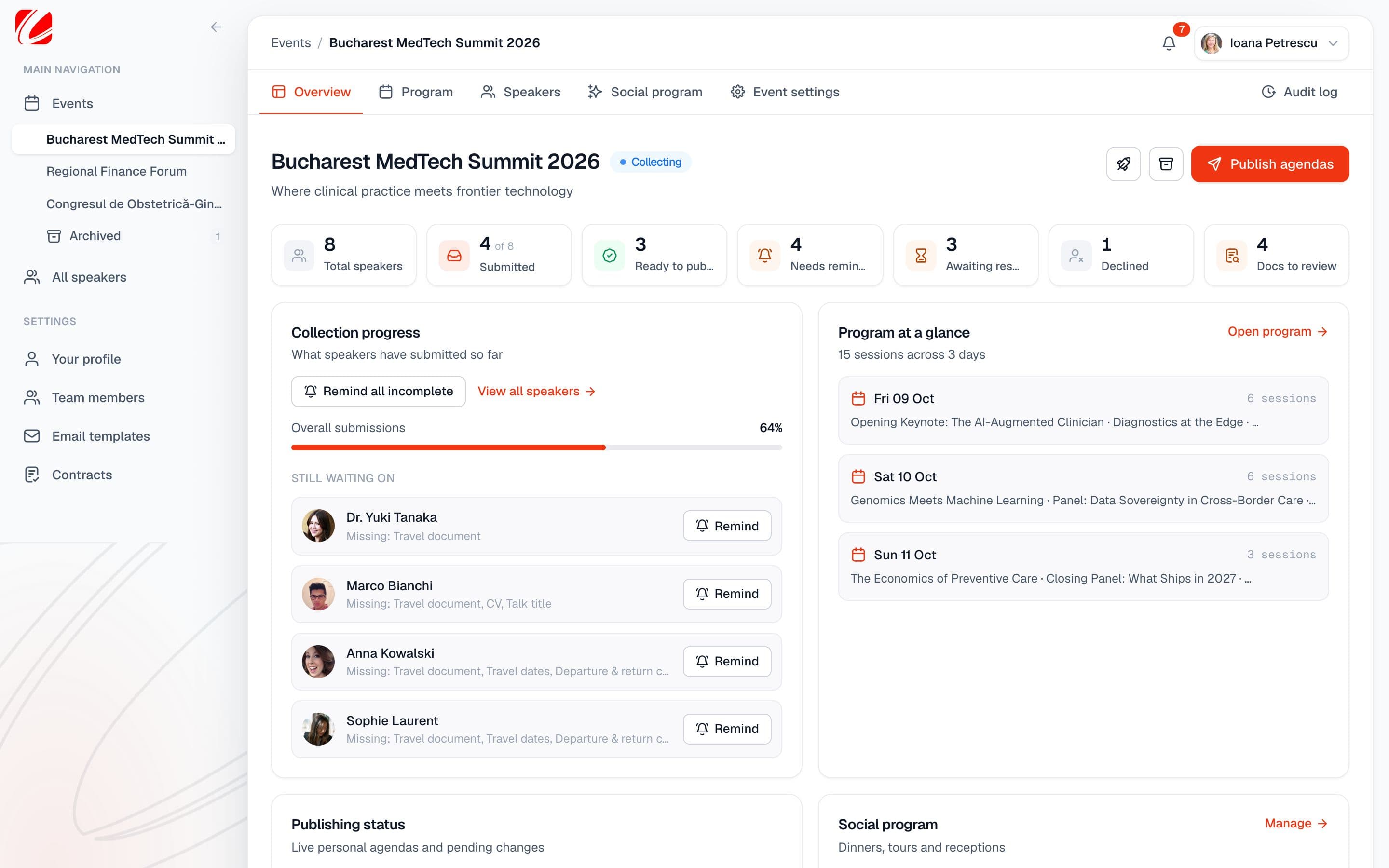The height and width of the screenshot is (868, 1389).
Task: Click the app logo in sidebar
Action: [x=34, y=27]
